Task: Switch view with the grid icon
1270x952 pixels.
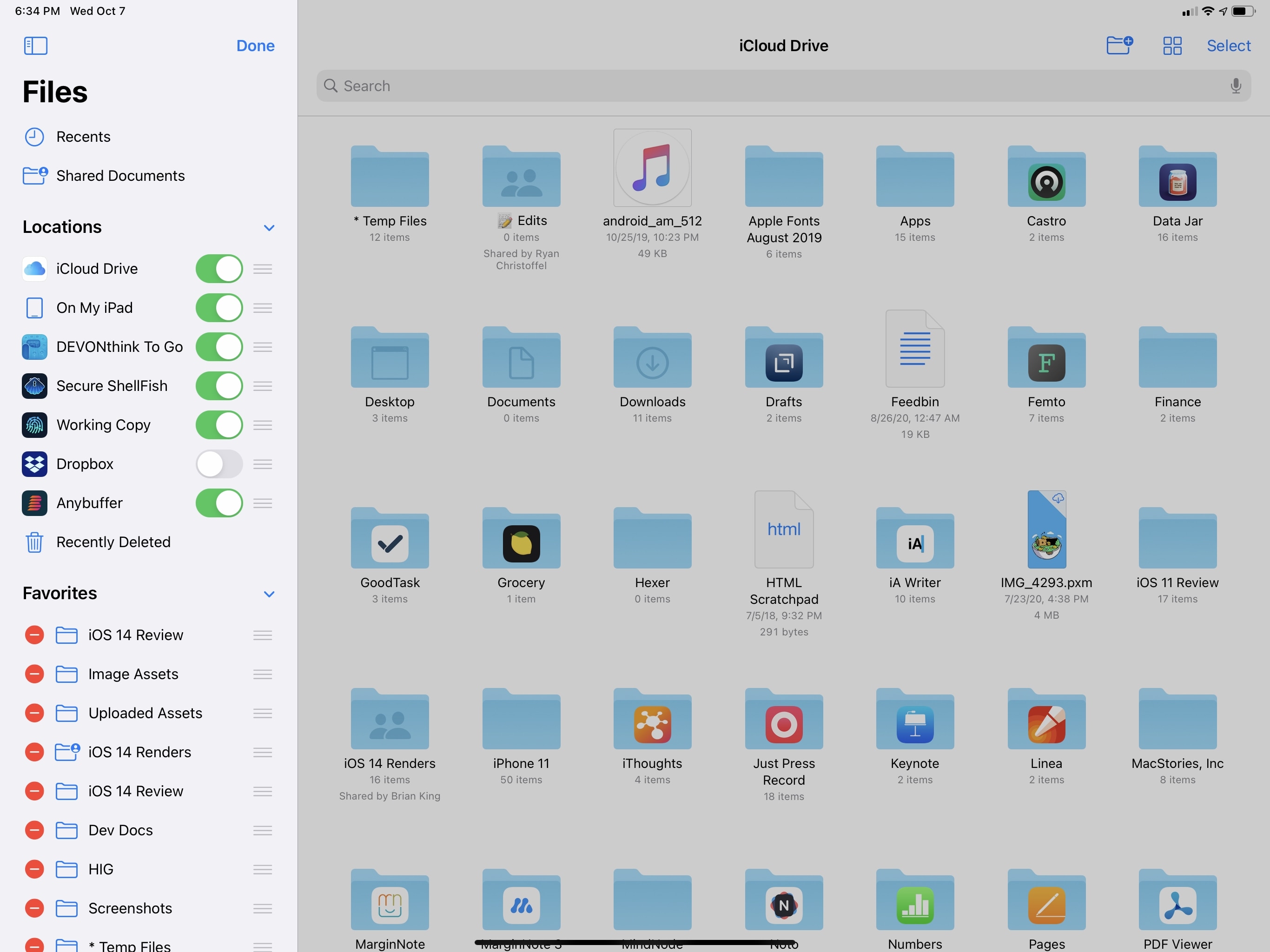Action: 1172,46
